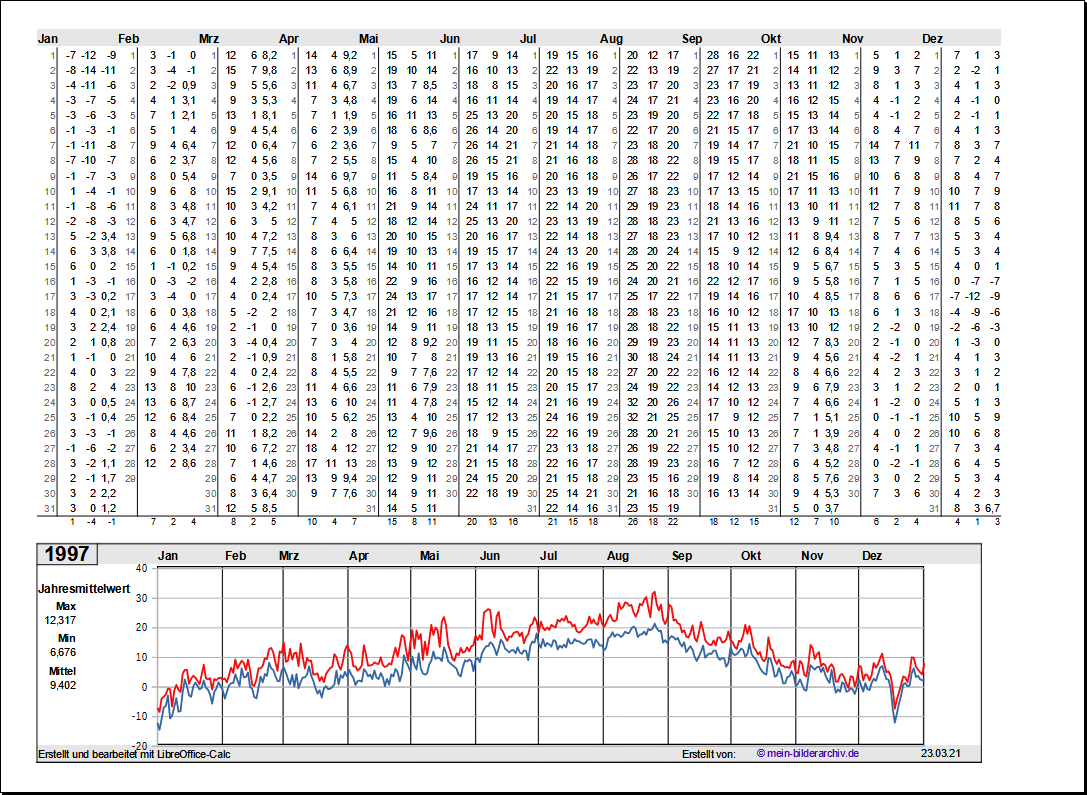The width and height of the screenshot is (1087, 795).
Task: Click the Feb header in the table's top row
Action: click(x=129, y=38)
